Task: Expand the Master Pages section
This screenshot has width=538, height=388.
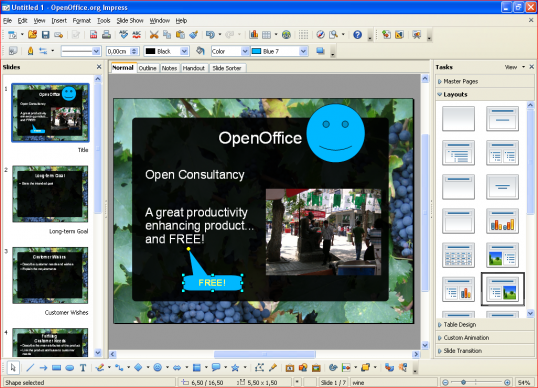Action: (485, 81)
